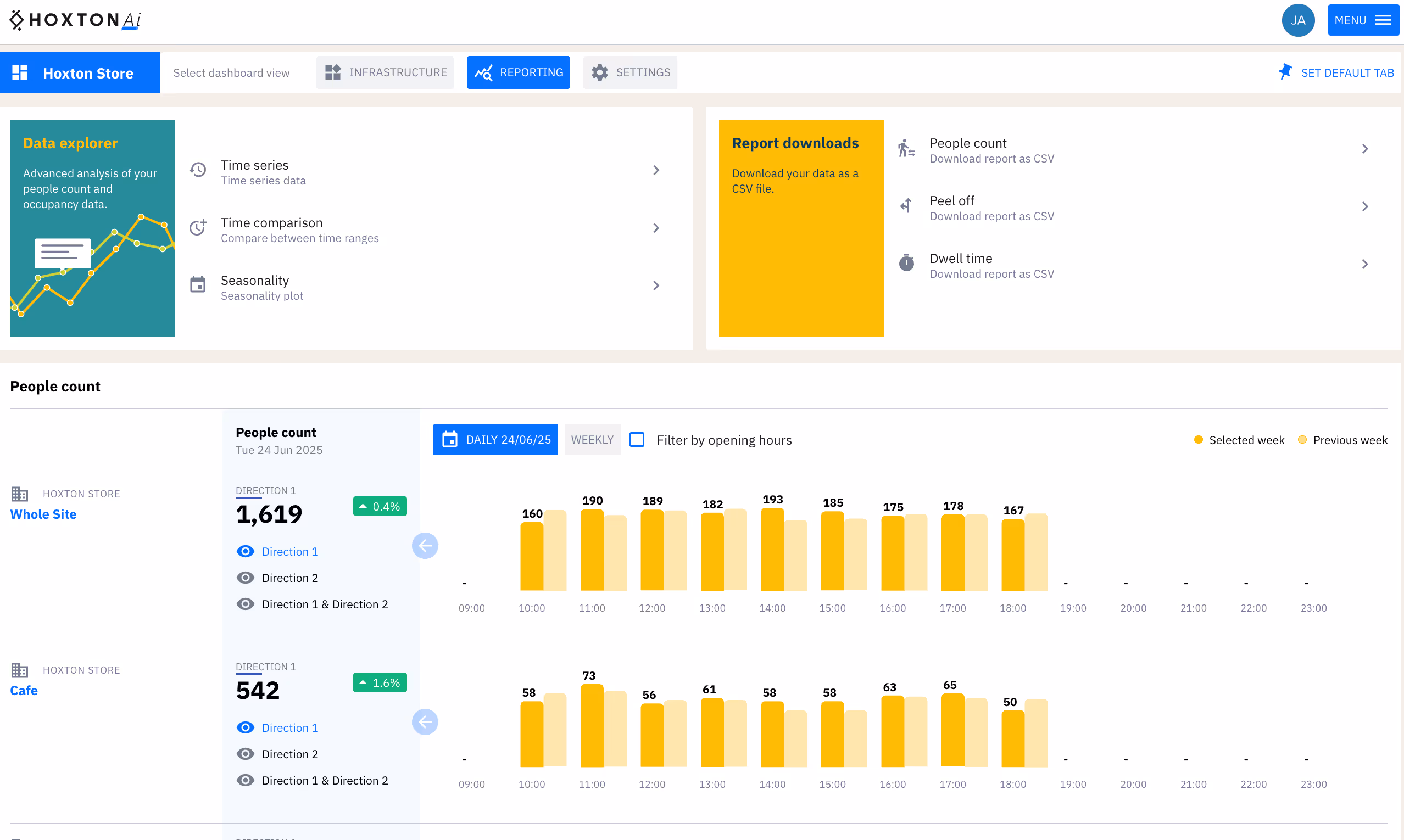Toggle Direction 1 & Direction 2 for Cafe

pos(245,780)
